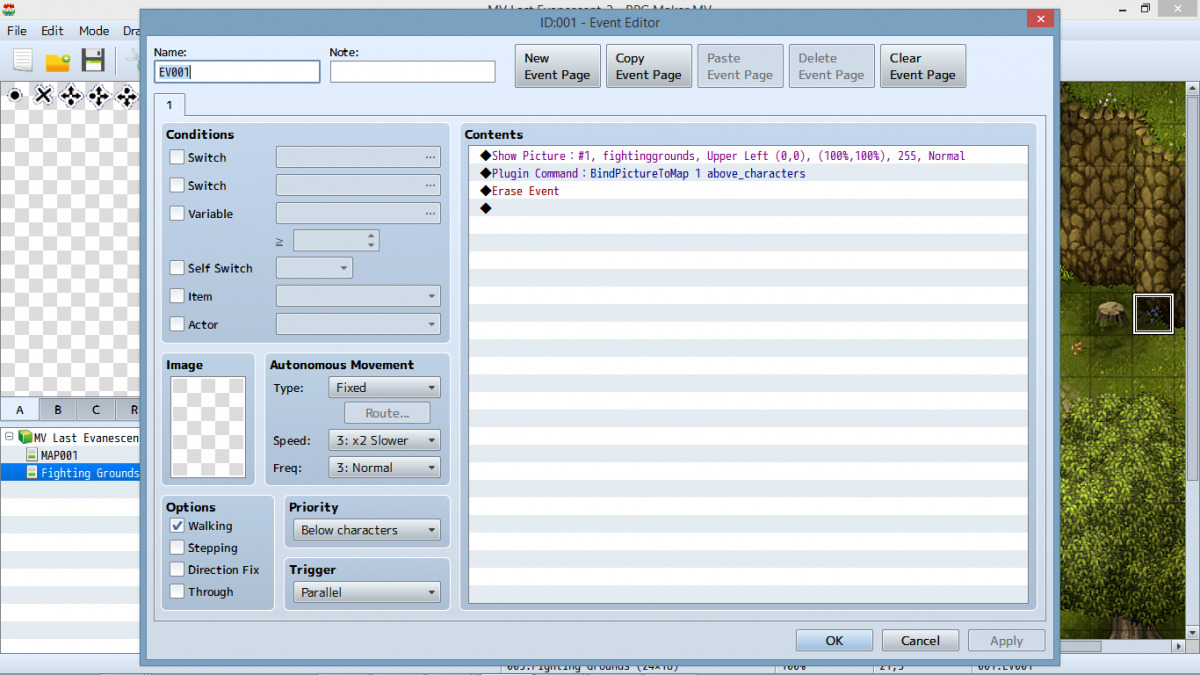Click the Apply button
This screenshot has height=675, width=1200.
pos(1006,641)
